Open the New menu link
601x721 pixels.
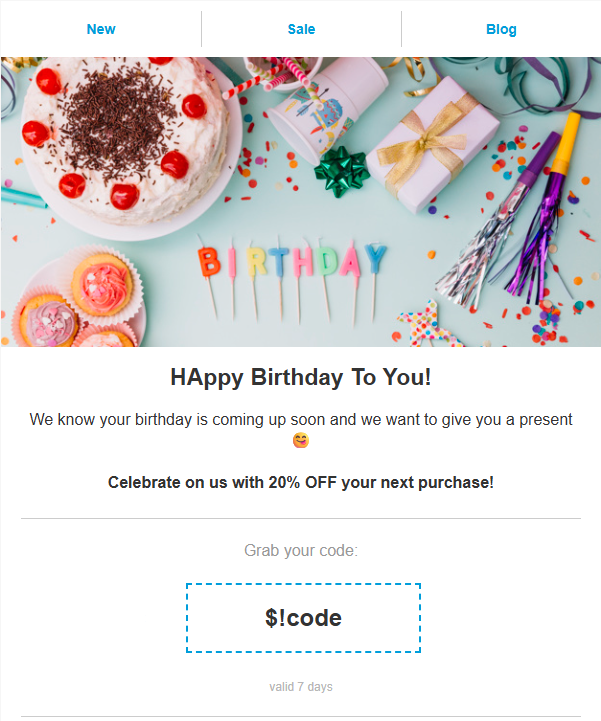pos(101,29)
